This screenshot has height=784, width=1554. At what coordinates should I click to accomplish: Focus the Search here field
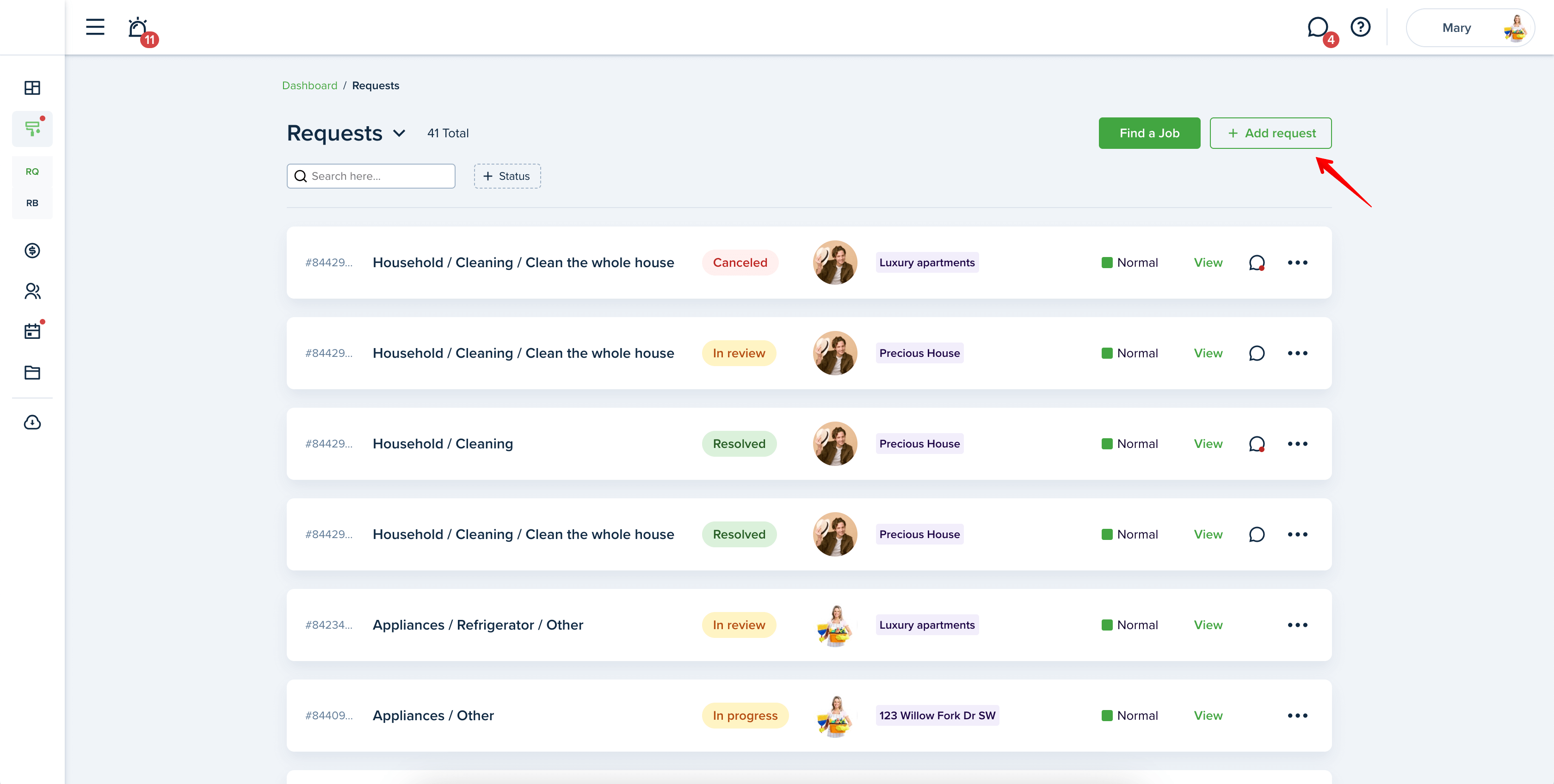click(x=370, y=176)
